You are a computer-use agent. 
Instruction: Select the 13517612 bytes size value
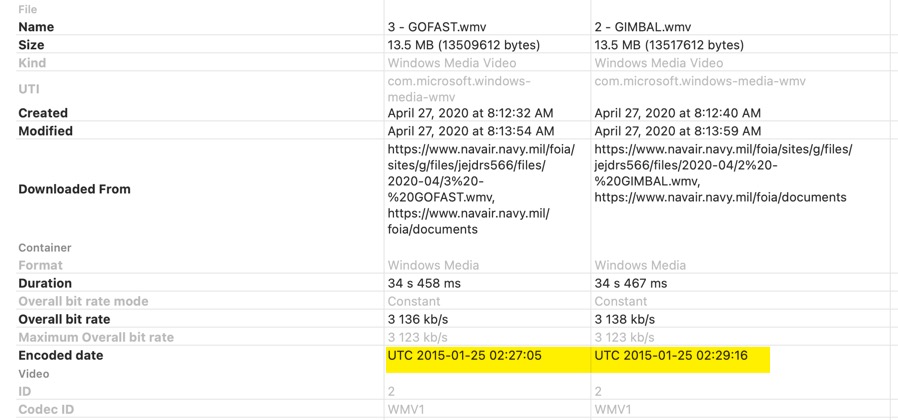(x=669, y=45)
